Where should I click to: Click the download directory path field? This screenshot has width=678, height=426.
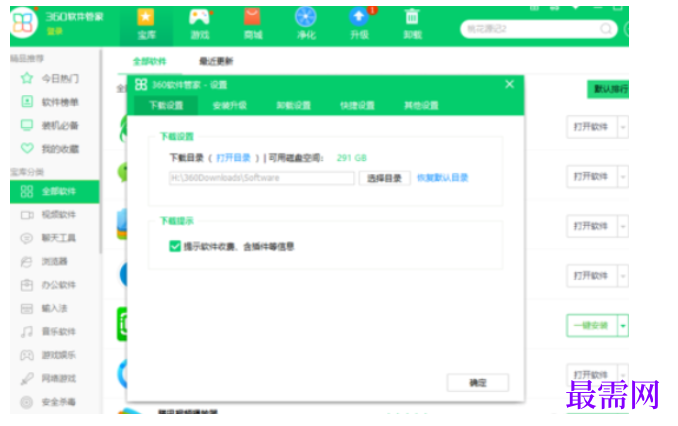(x=262, y=178)
